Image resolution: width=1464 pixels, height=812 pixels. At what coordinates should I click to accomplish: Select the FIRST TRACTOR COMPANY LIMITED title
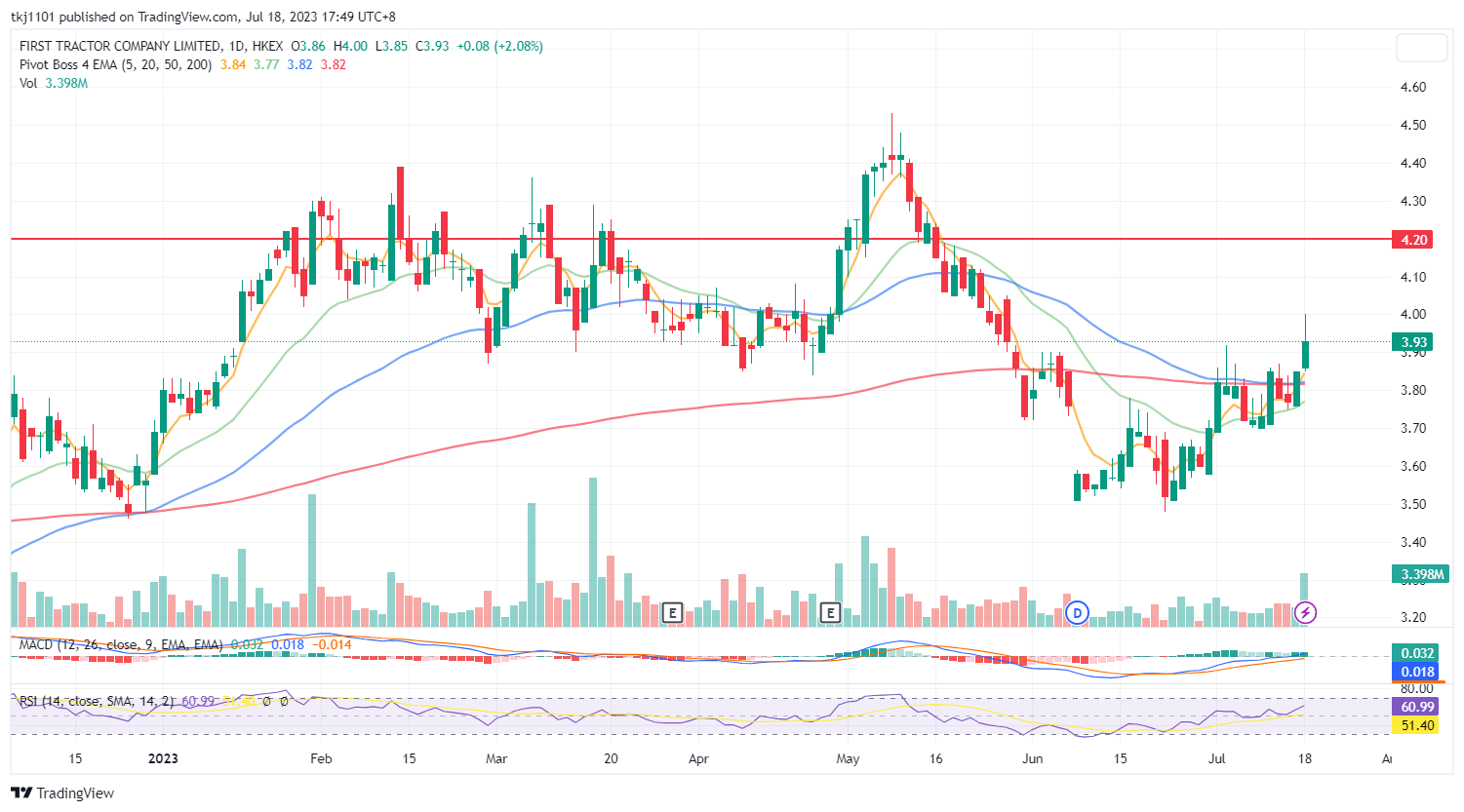click(x=120, y=46)
